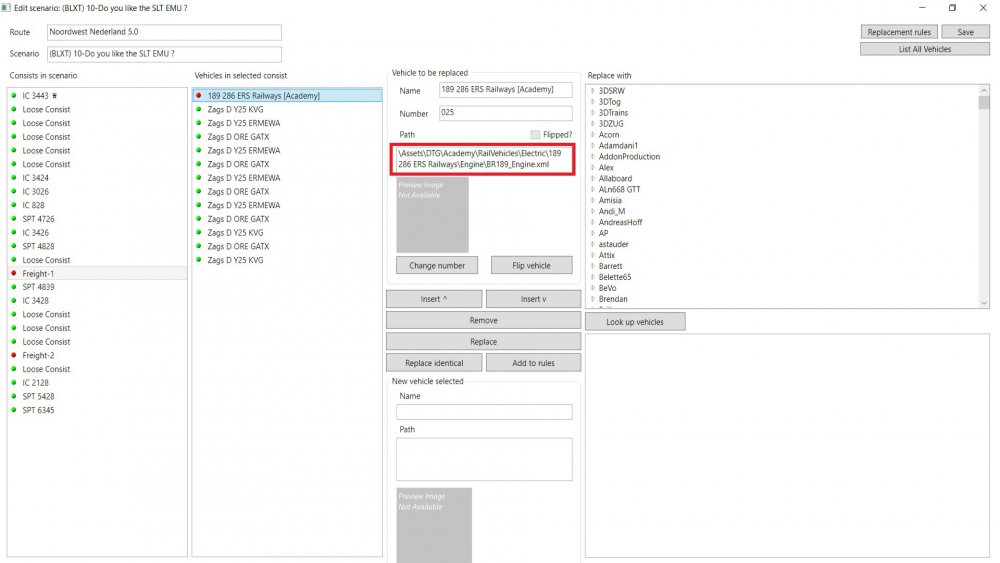1000x563 pixels.
Task: Click the green status dot beside IC 3424
Action: 14,178
